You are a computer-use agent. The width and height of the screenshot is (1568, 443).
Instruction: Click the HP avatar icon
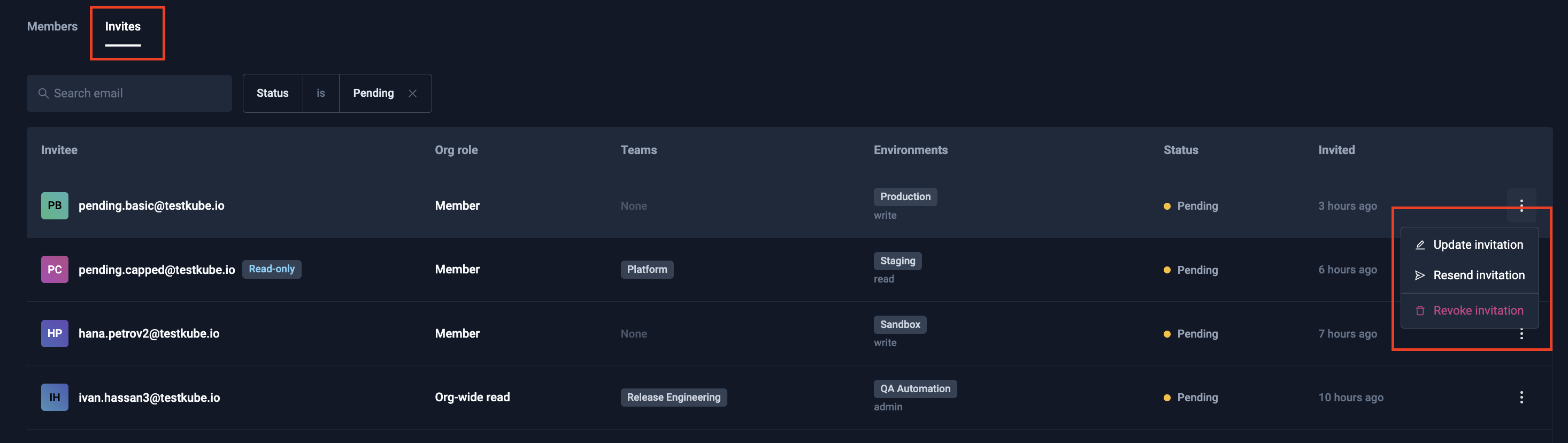click(55, 333)
